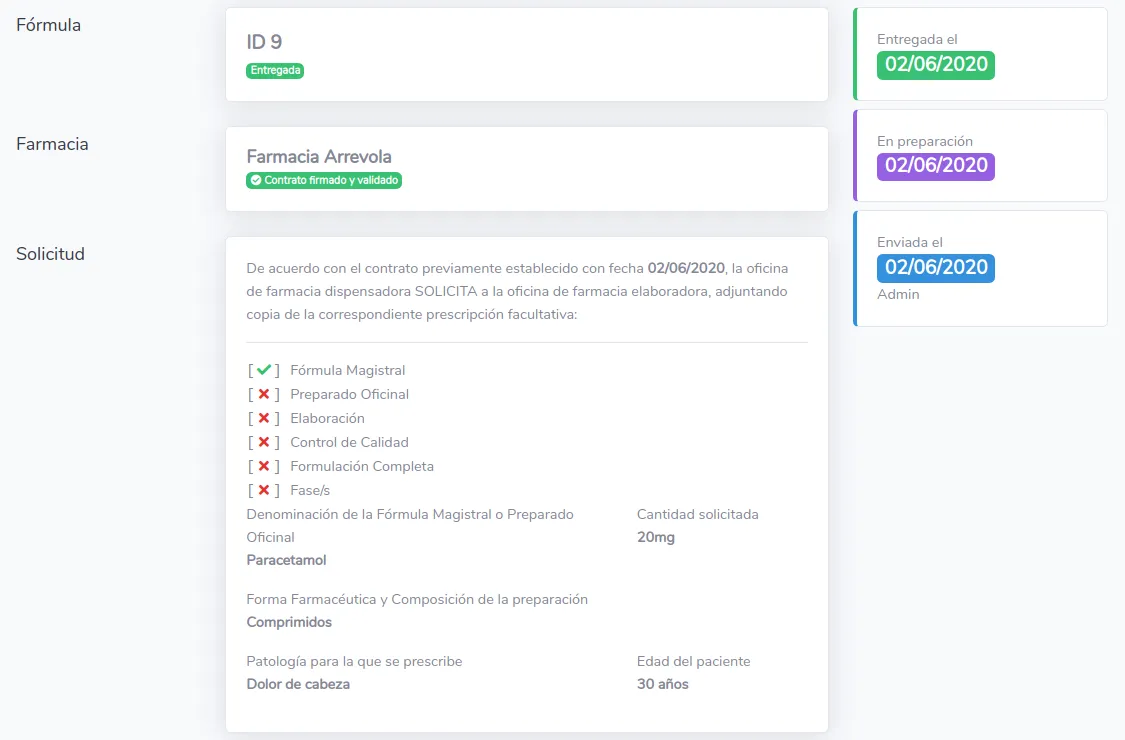Click the Entregada el label

tap(917, 39)
